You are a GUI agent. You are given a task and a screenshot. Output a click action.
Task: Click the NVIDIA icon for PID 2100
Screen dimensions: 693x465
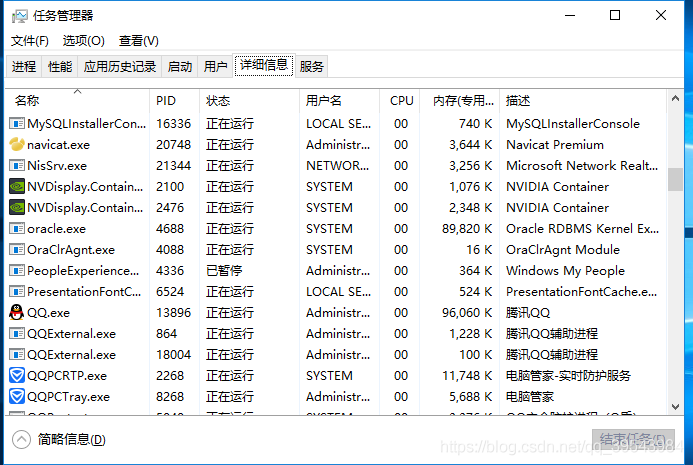[x=17, y=186]
